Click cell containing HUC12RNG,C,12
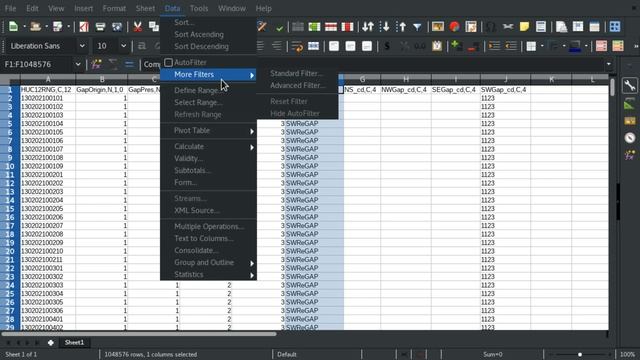 coord(48,89)
